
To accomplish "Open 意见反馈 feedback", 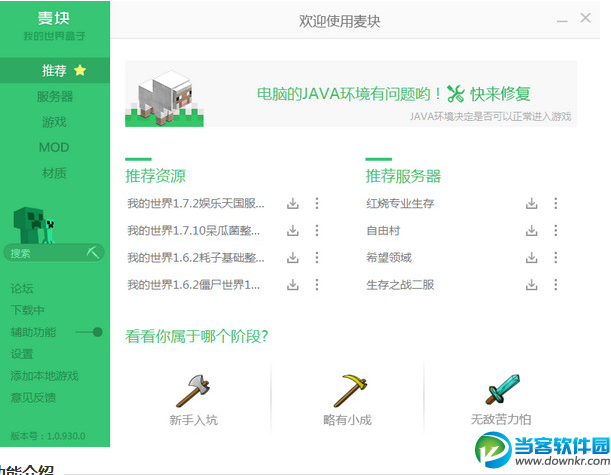I will [x=33, y=398].
